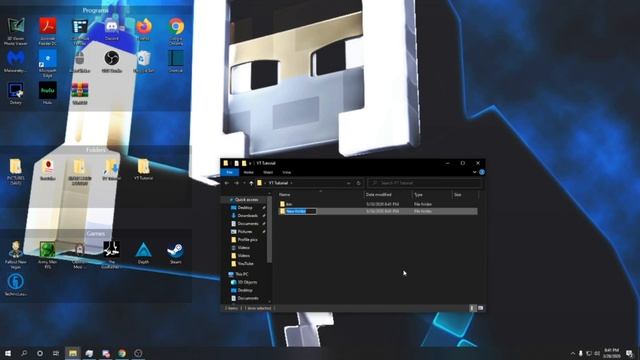640x360 pixels.
Task: Go forward in File Explorer
Action: (x=236, y=183)
